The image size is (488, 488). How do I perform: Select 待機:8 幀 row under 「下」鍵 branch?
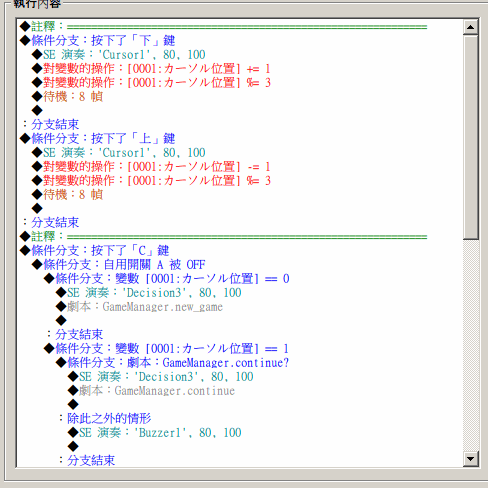click(x=67, y=96)
